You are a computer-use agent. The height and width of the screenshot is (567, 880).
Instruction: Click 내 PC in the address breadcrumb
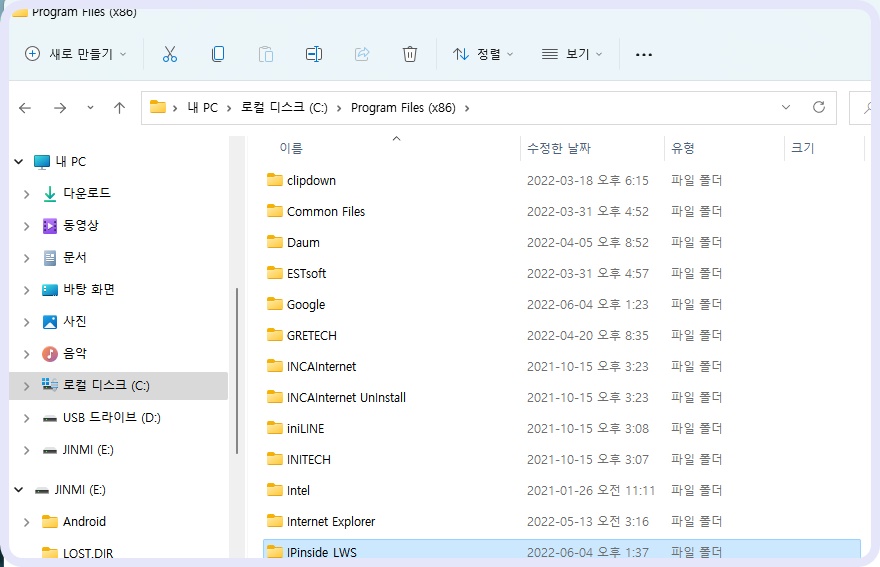[203, 107]
